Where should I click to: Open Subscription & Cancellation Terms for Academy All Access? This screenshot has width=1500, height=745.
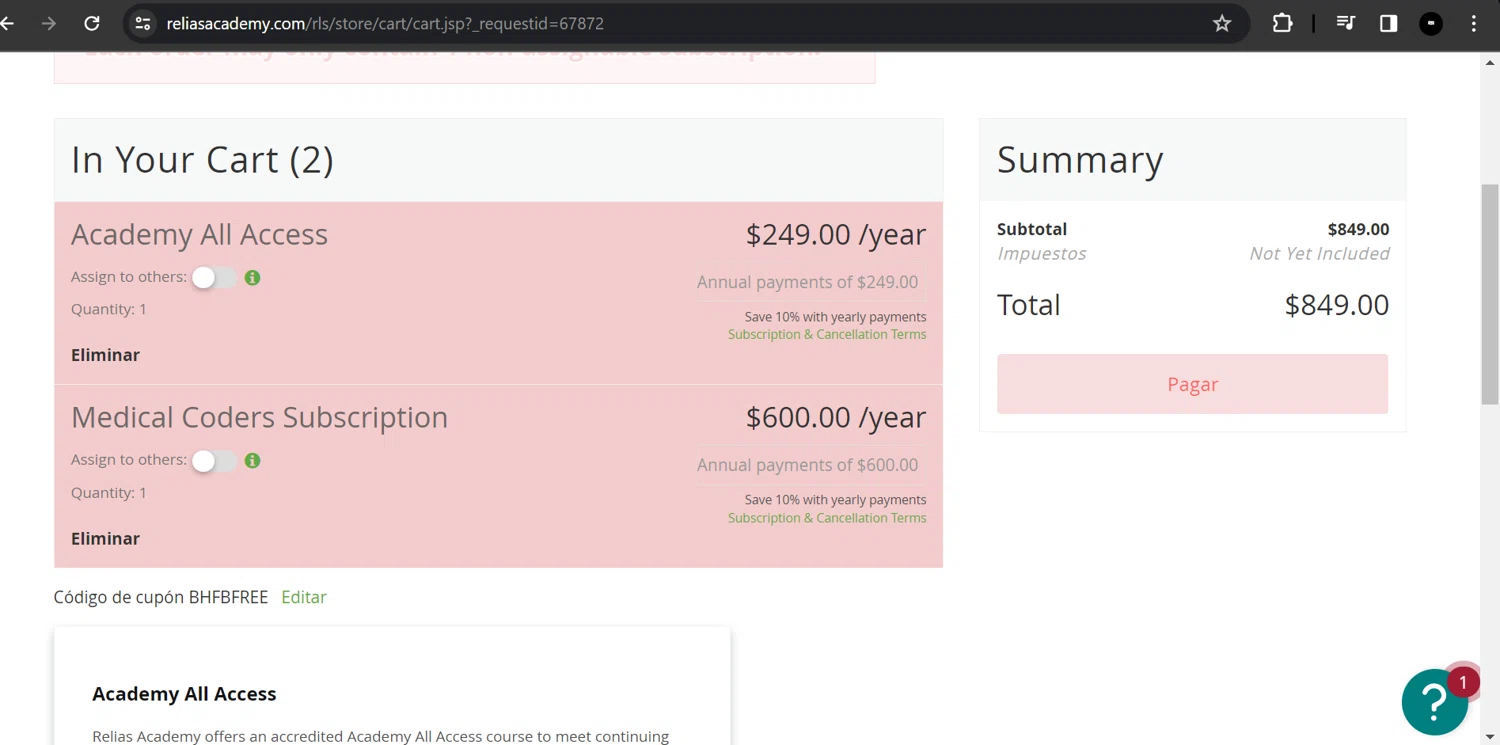pos(827,334)
